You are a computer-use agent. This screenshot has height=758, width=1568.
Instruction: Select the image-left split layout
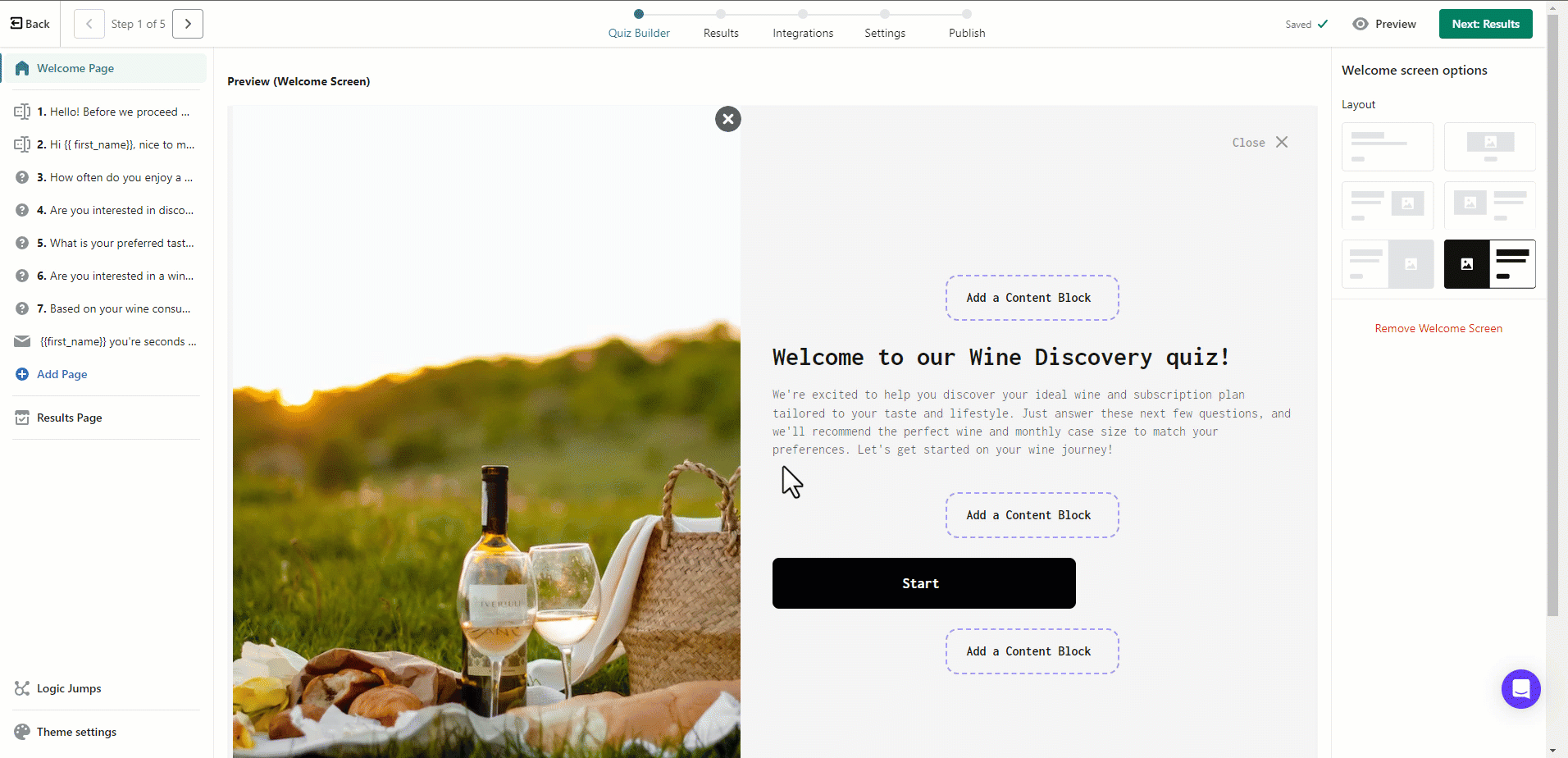coord(1489,264)
